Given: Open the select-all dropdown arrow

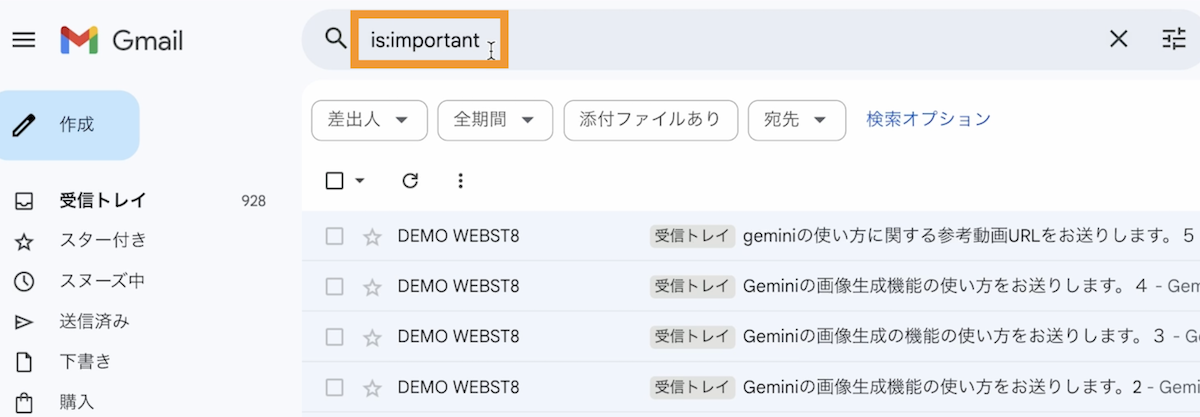Looking at the screenshot, I should tap(360, 181).
